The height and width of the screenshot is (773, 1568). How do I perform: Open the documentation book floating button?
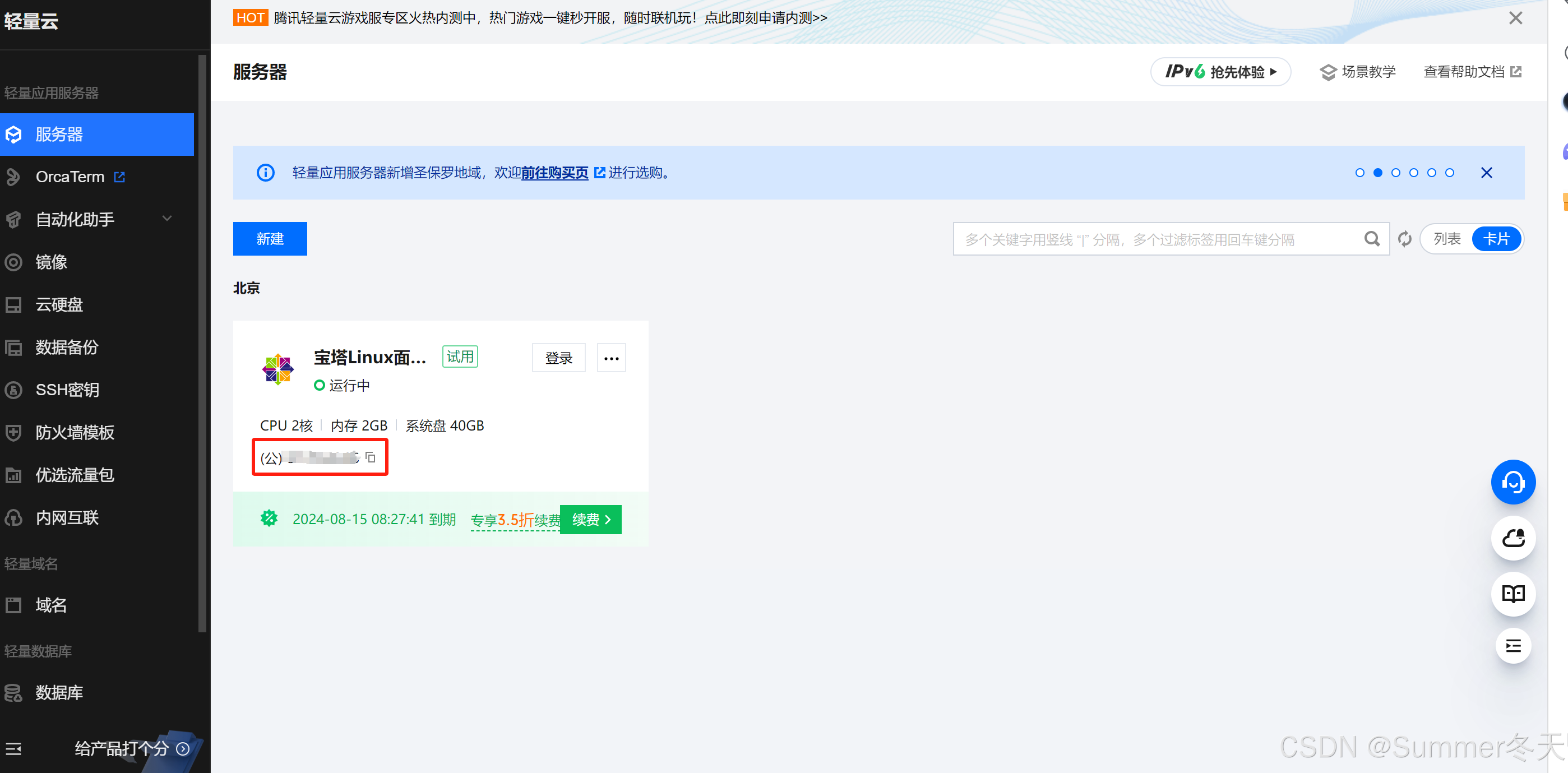(x=1514, y=594)
